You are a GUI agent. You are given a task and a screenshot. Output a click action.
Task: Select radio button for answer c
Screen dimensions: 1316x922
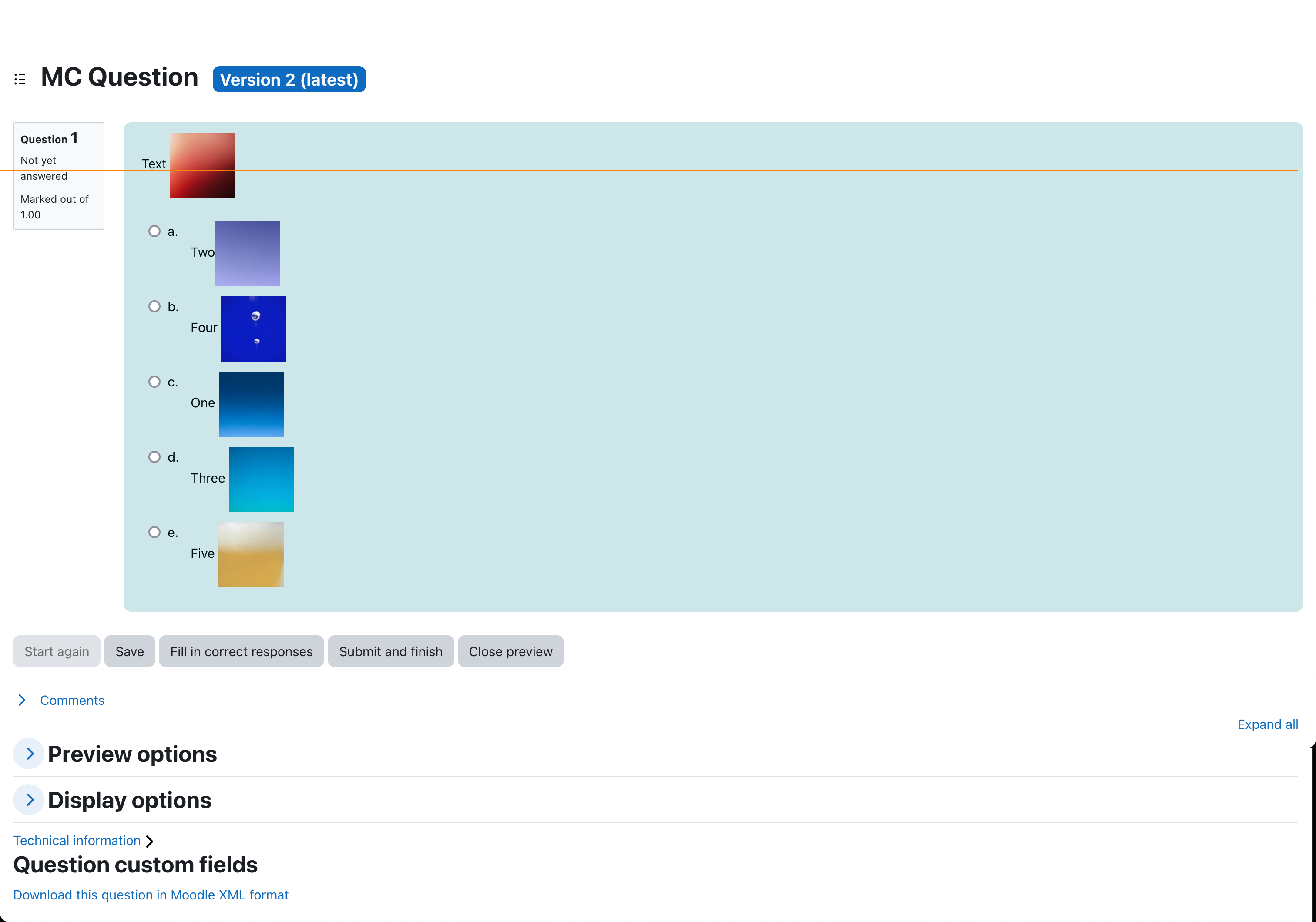point(154,382)
